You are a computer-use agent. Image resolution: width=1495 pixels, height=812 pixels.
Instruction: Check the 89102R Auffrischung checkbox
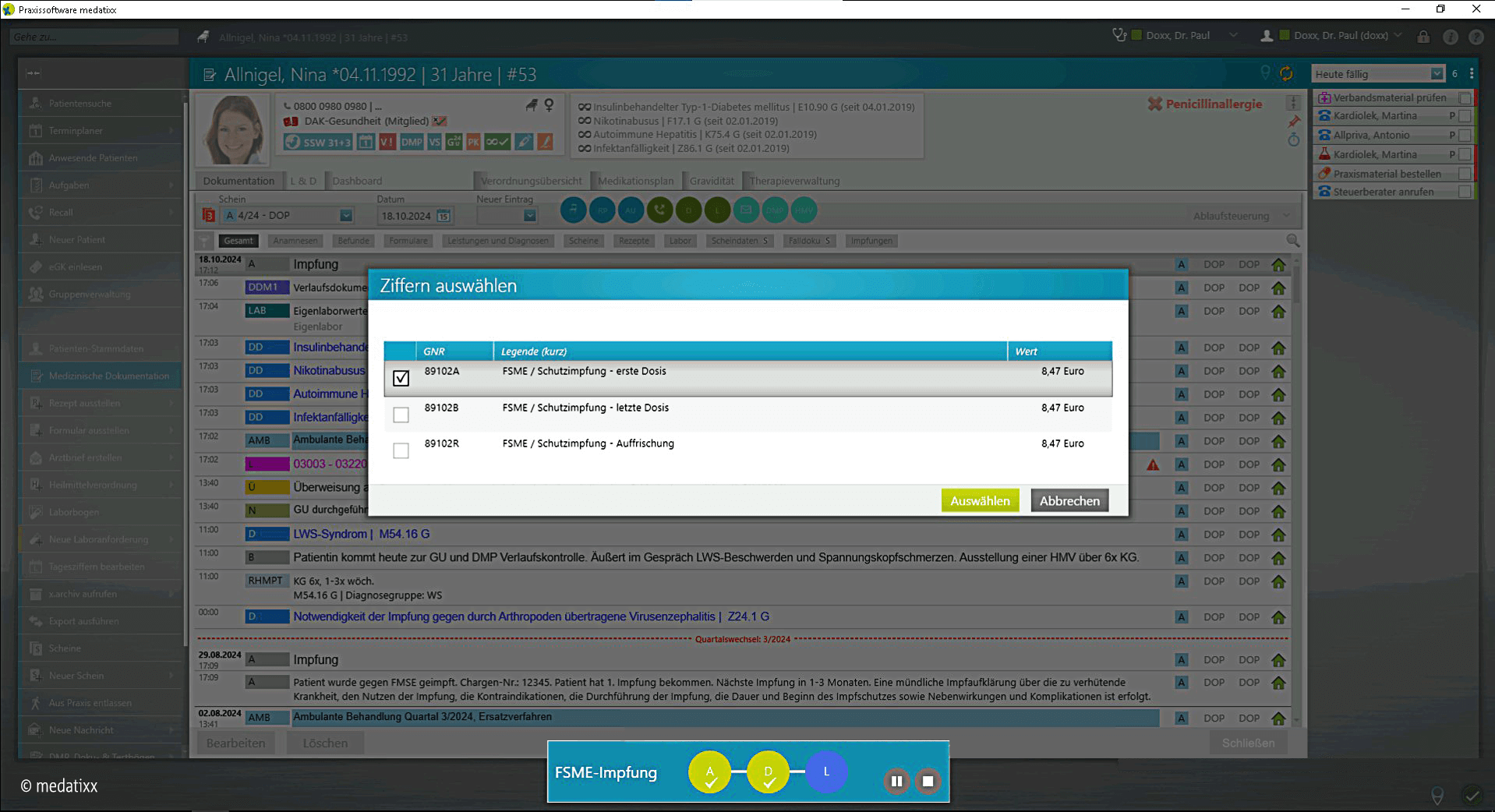click(401, 450)
